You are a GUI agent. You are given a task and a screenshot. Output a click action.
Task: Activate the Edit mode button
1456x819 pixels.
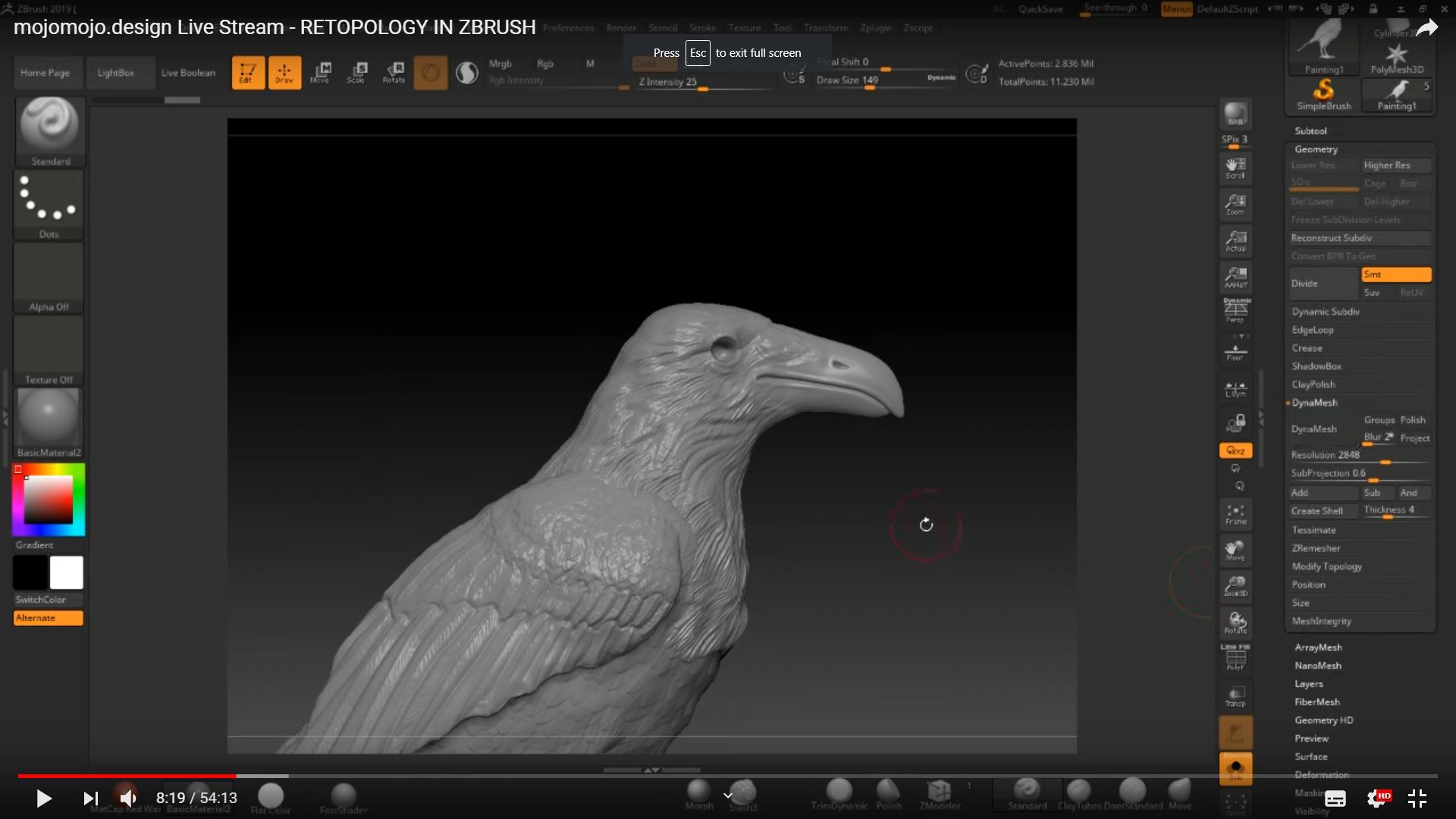click(248, 73)
